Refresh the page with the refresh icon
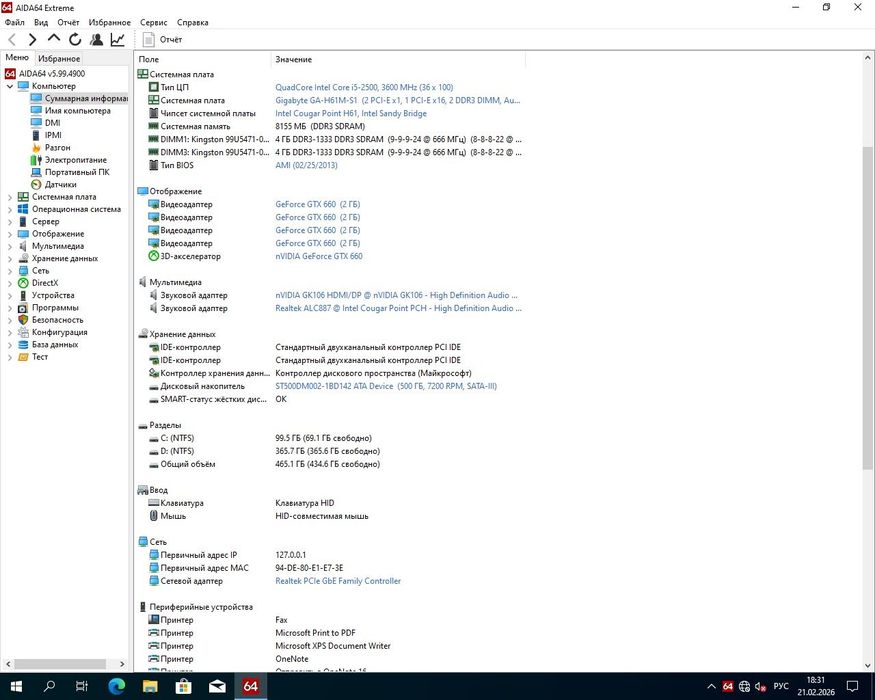 75,40
